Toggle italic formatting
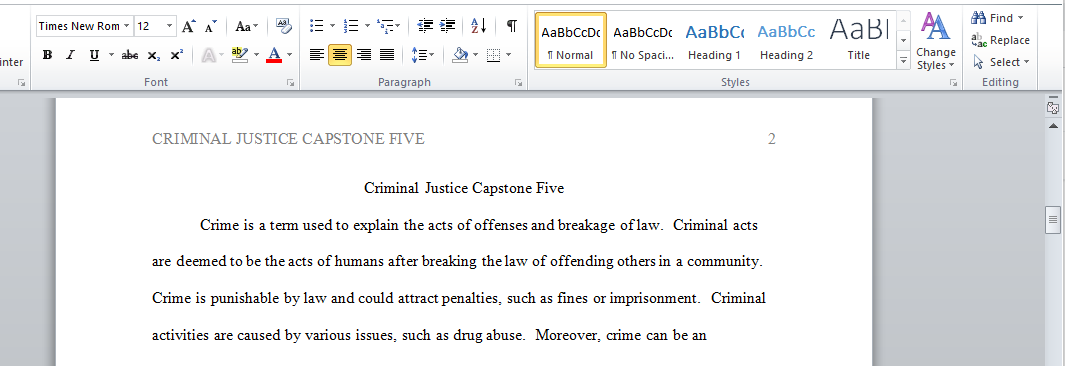Viewport: 1065px width, 366px height. (x=70, y=55)
